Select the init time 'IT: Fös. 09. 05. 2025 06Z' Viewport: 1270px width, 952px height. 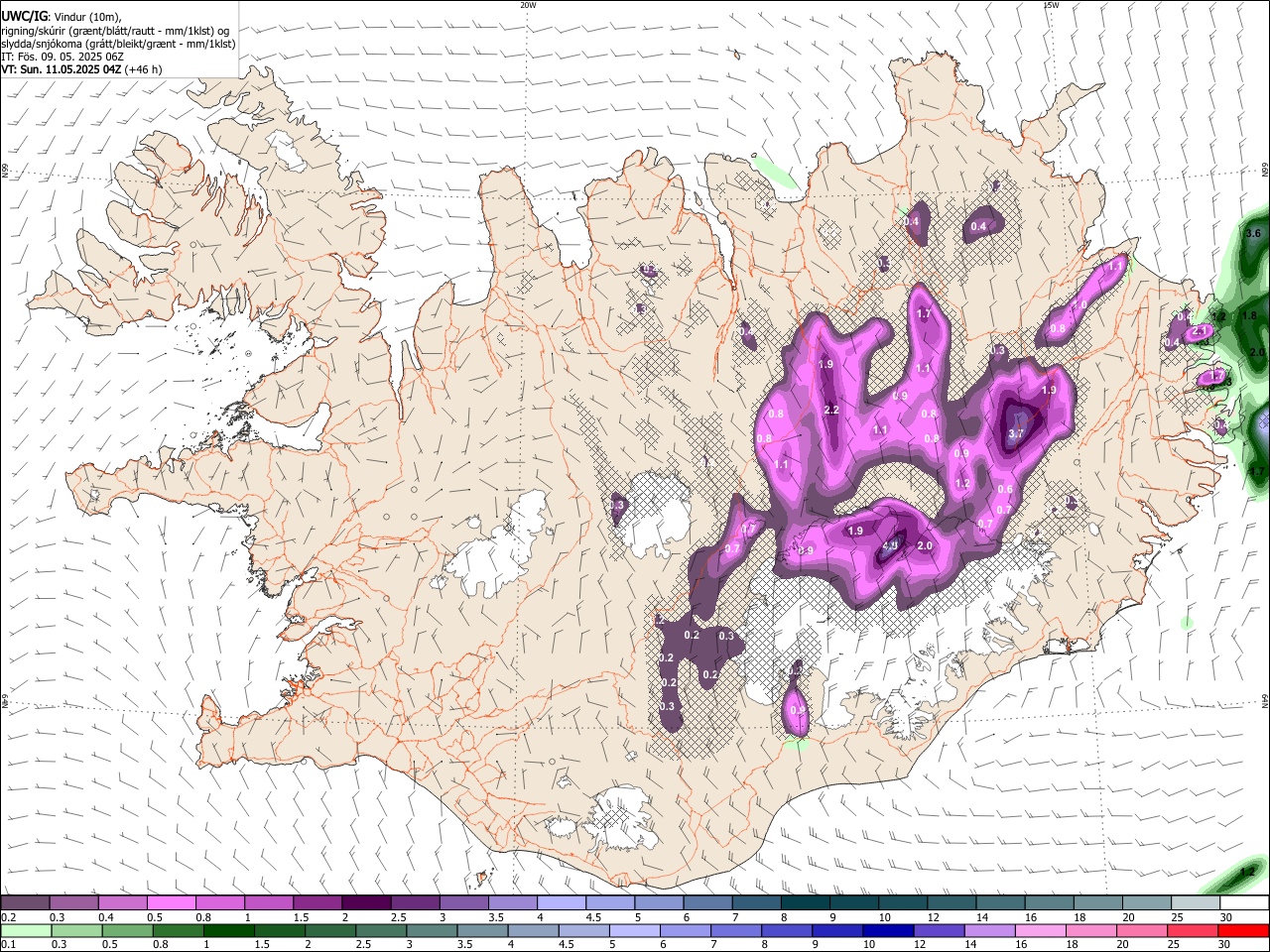63,57
